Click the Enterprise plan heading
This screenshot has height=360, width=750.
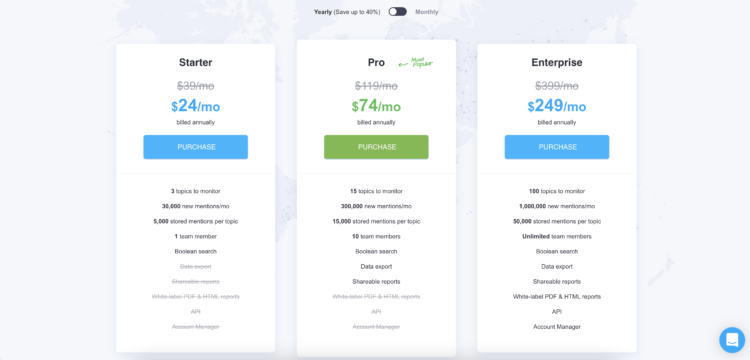point(557,63)
